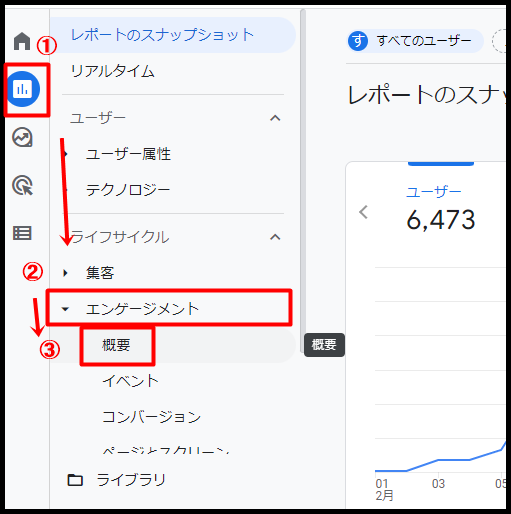Click previous-card left arrow beside ユーザー metric

point(363,212)
